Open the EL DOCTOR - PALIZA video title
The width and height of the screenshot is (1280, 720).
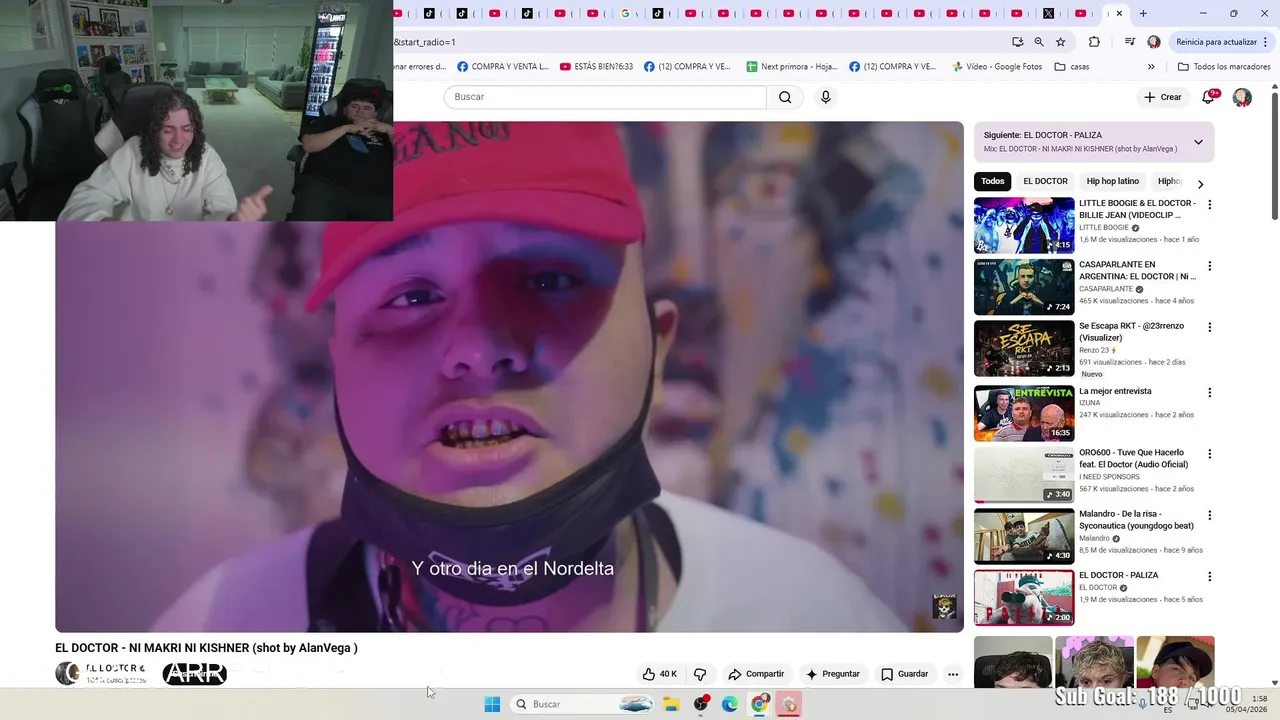[x=1118, y=575]
